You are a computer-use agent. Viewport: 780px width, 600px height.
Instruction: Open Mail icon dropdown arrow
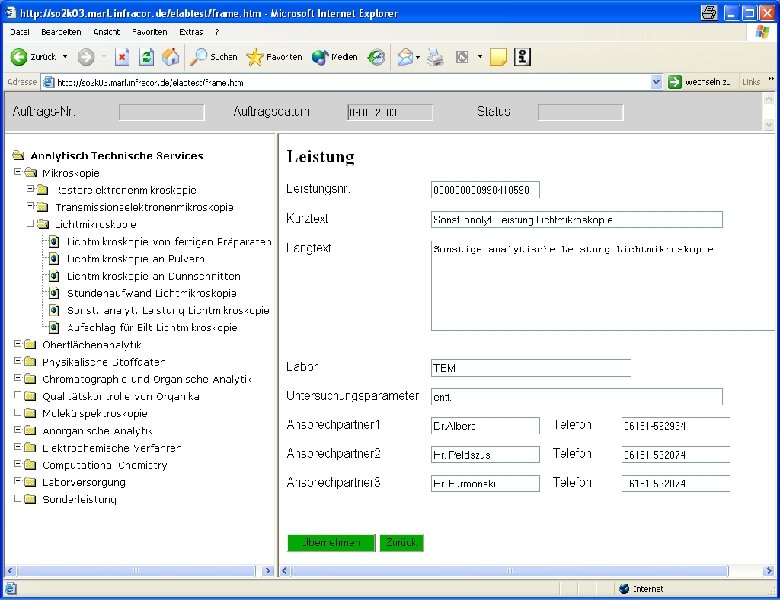pyautogui.click(x=418, y=57)
